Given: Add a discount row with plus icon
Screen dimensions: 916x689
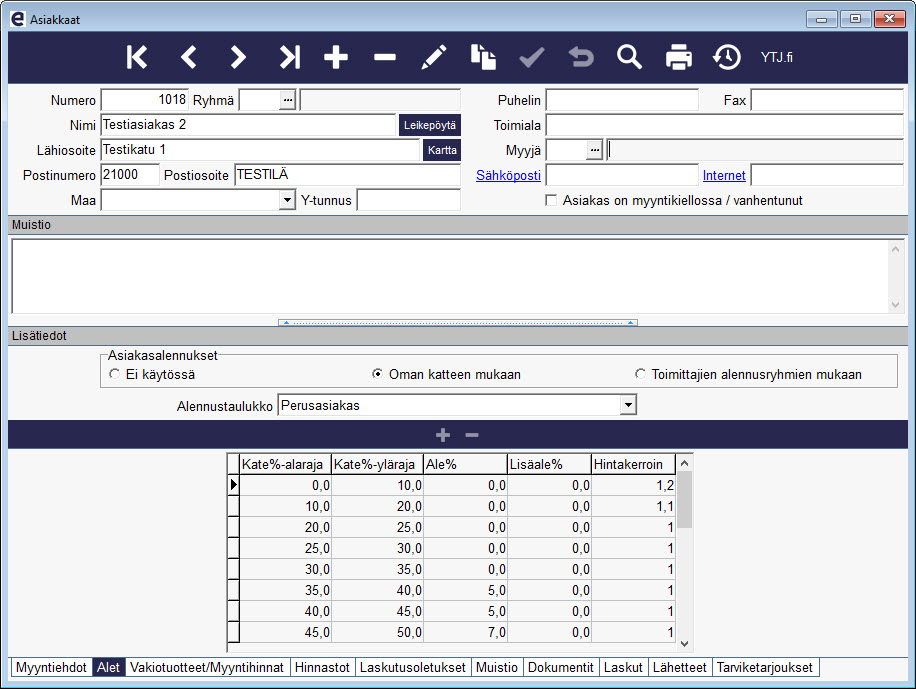Looking at the screenshot, I should (x=443, y=435).
